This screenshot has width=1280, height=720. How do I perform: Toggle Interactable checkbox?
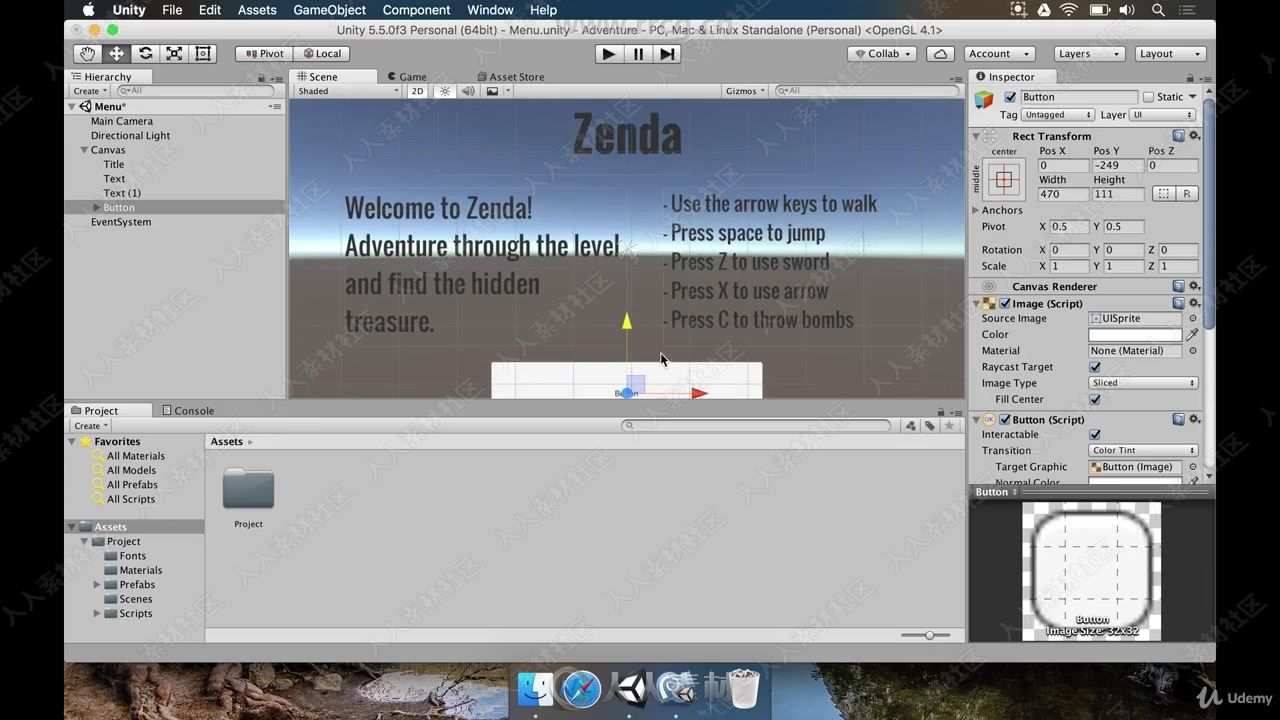pyautogui.click(x=1095, y=434)
